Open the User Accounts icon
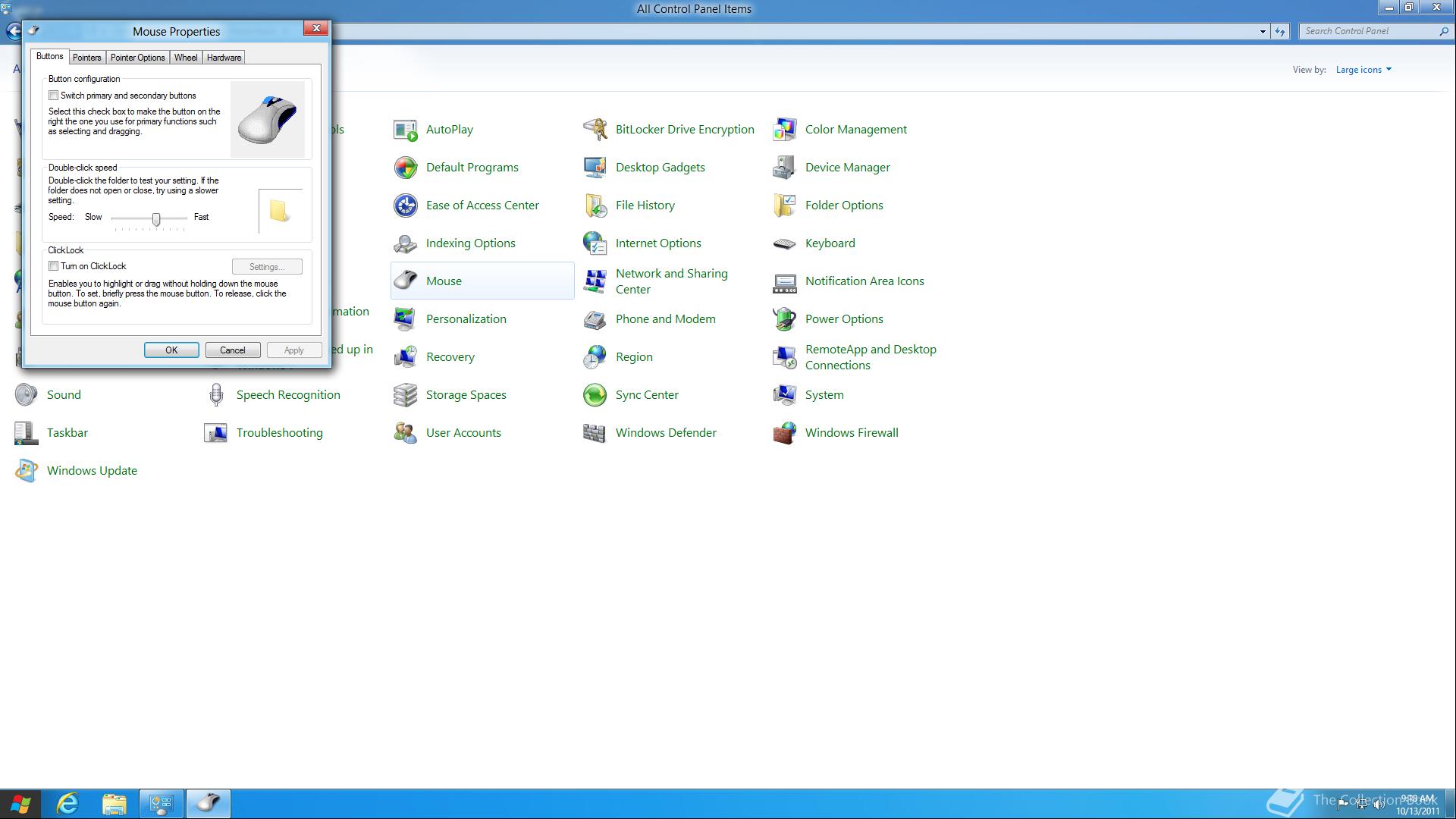 (x=406, y=433)
